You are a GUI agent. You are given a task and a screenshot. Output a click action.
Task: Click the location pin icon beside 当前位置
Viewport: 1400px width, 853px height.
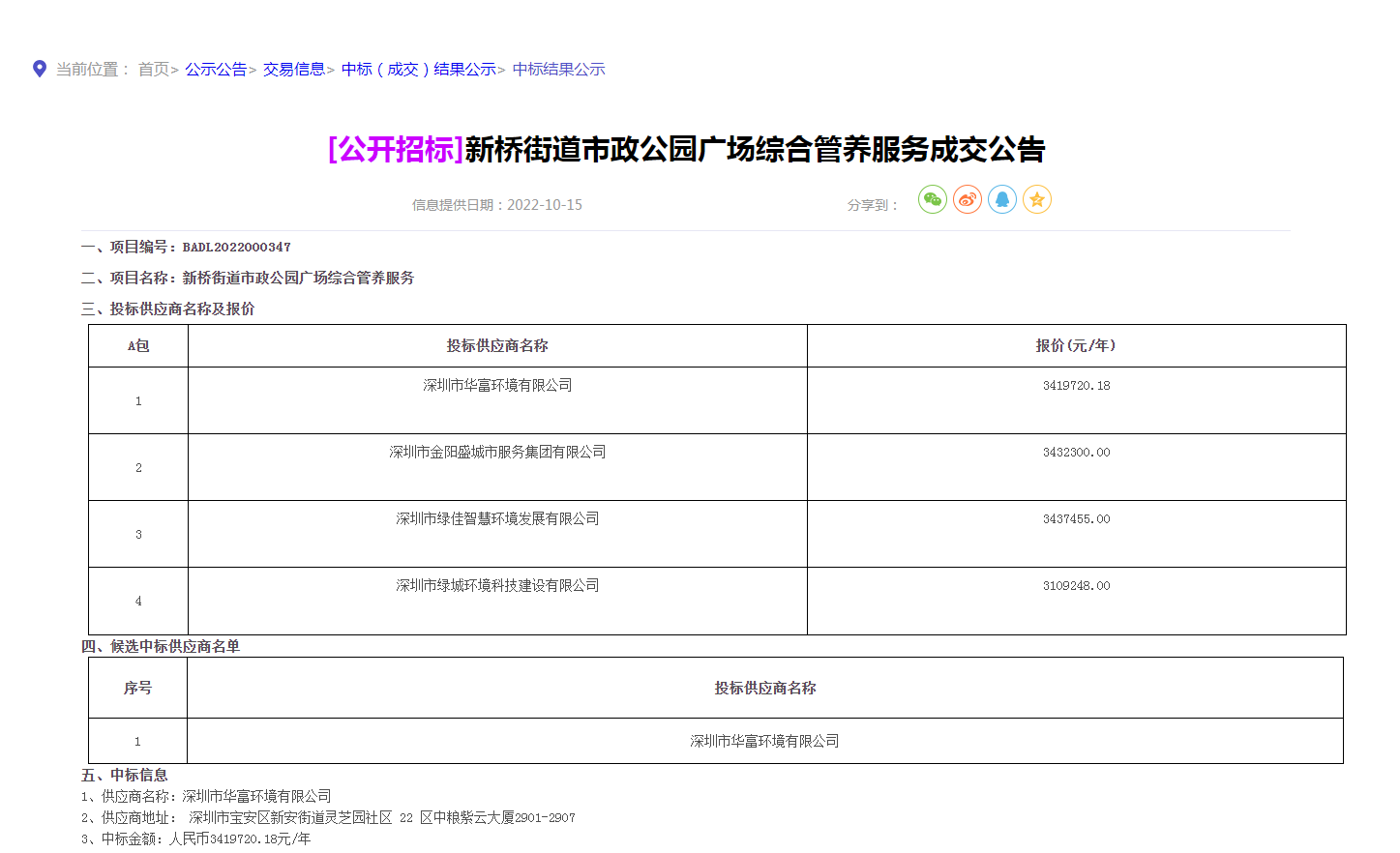click(40, 69)
